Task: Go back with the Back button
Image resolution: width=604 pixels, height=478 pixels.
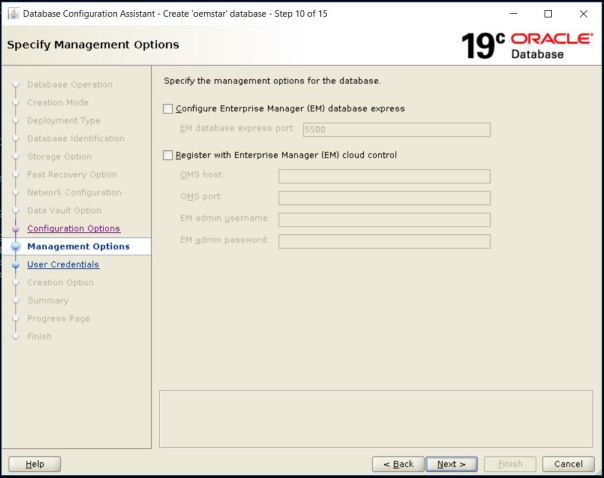Action: [x=396, y=464]
